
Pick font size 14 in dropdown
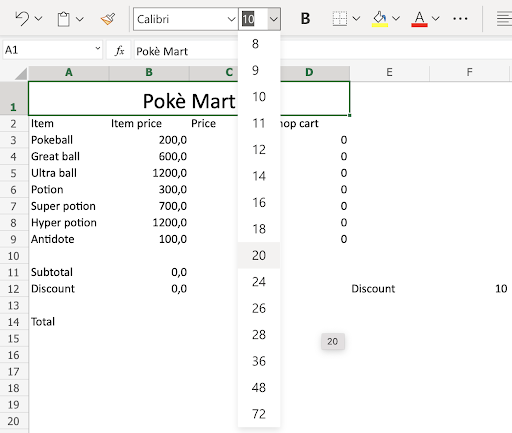coord(259,176)
